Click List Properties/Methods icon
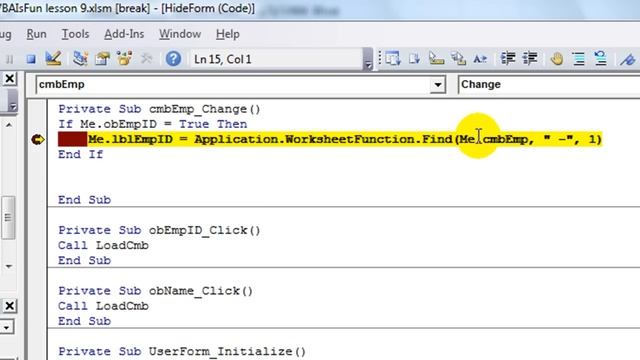The image size is (640, 360). click(393, 59)
